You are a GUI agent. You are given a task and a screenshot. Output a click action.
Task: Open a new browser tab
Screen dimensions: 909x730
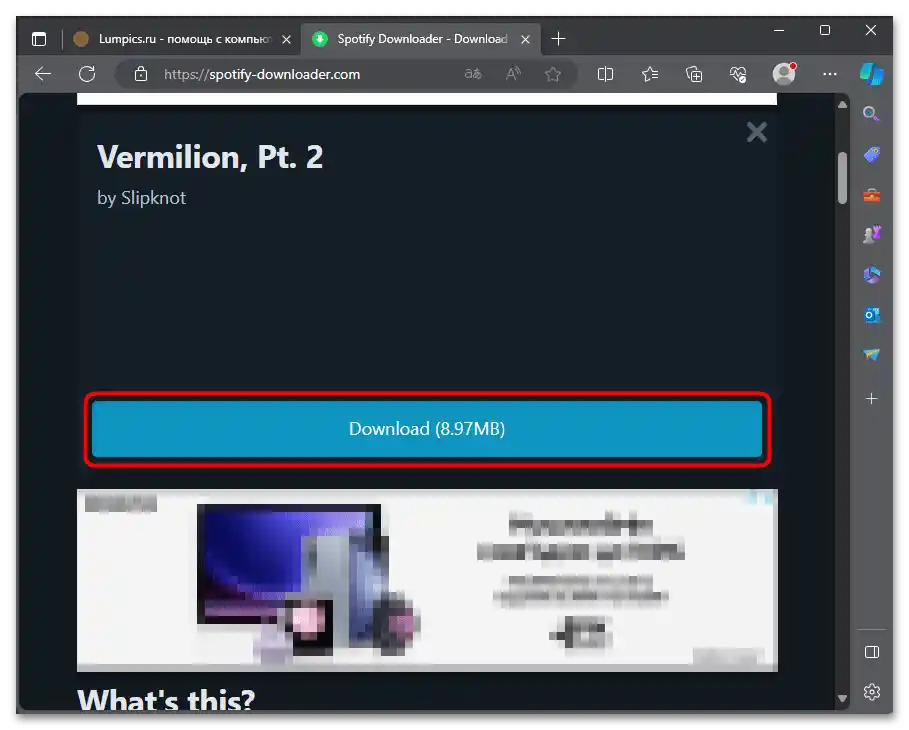pos(558,39)
